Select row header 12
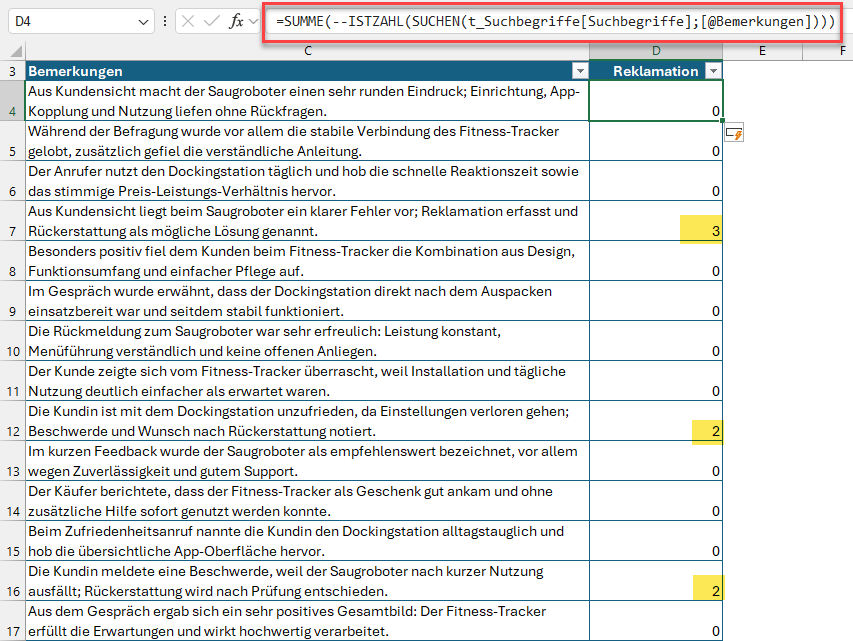The width and height of the screenshot is (853, 641). pos(13,421)
